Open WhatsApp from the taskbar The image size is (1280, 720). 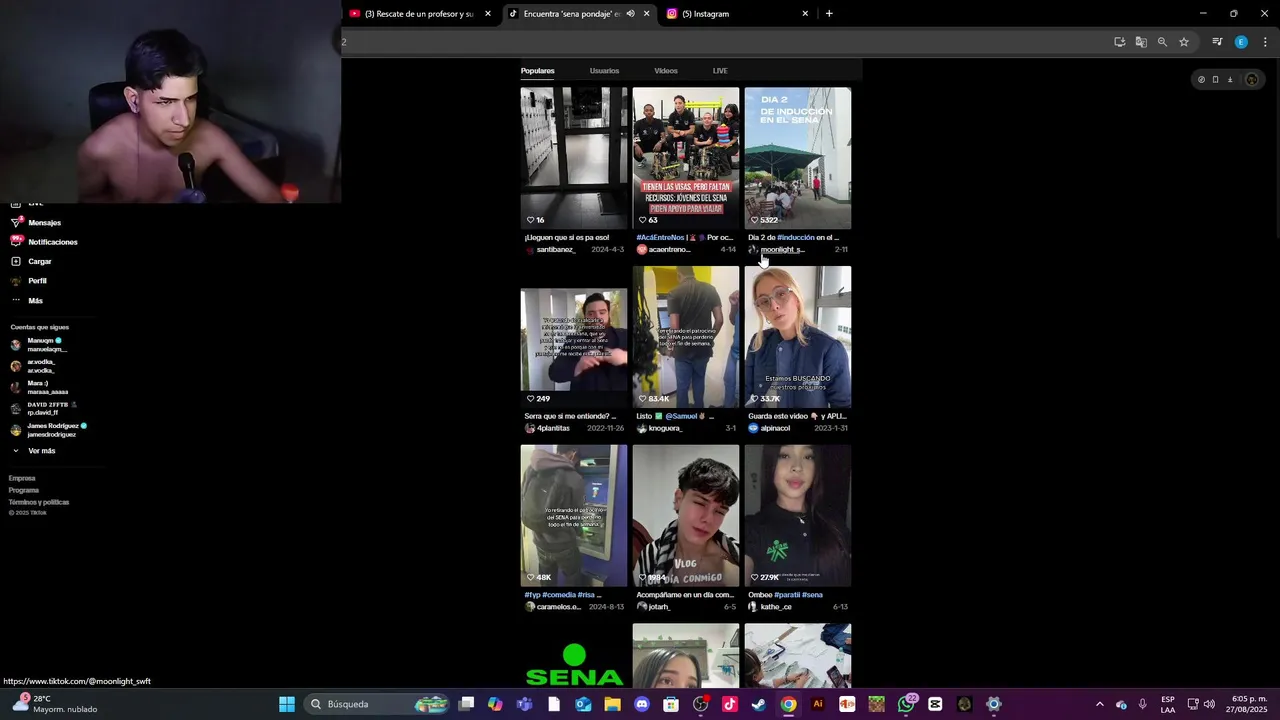[x=906, y=704]
